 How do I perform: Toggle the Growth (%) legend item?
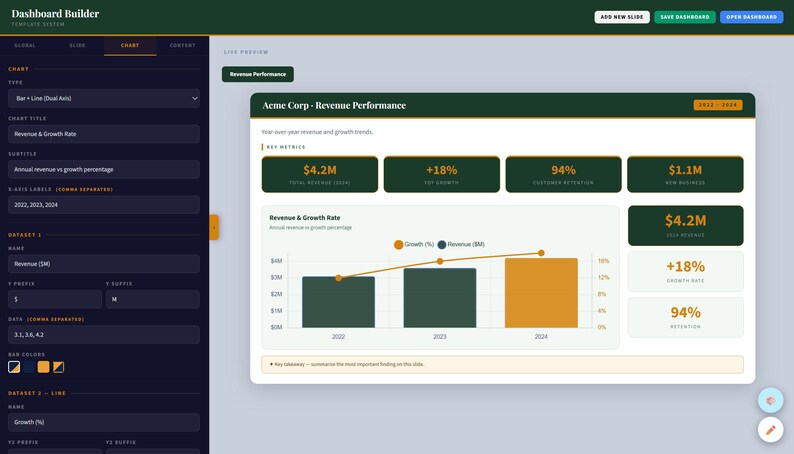coord(414,244)
